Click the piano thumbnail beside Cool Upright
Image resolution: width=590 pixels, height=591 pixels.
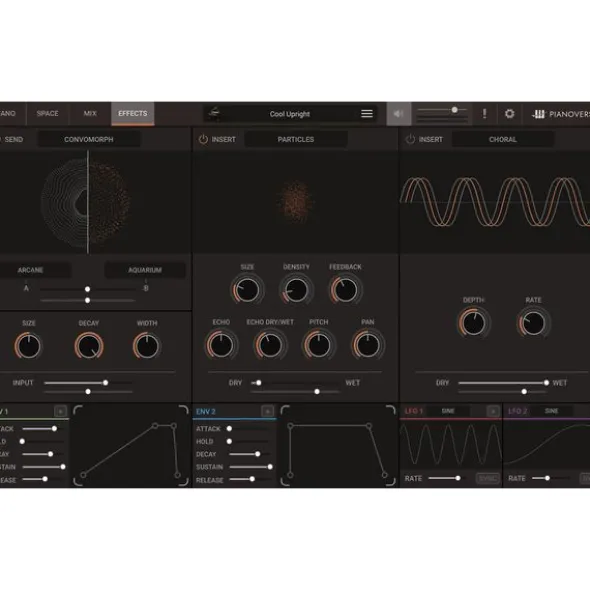point(214,113)
